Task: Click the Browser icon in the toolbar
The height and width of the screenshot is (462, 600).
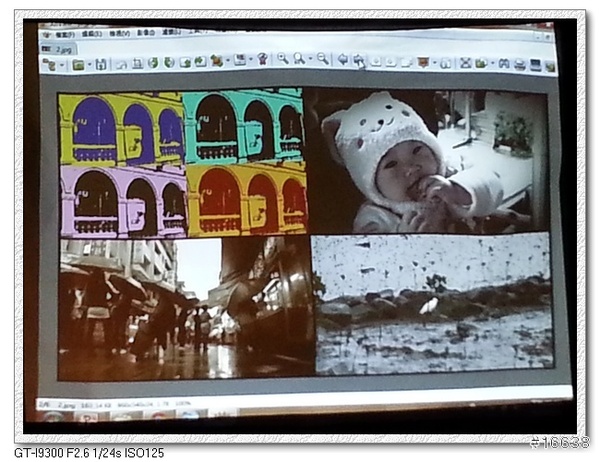Action: (x=48, y=65)
